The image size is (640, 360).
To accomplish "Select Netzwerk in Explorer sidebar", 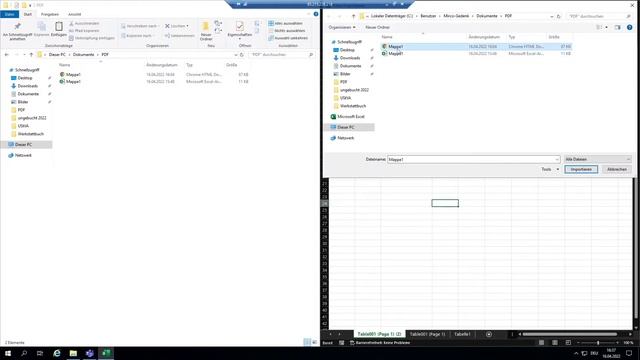I will (x=23, y=156).
